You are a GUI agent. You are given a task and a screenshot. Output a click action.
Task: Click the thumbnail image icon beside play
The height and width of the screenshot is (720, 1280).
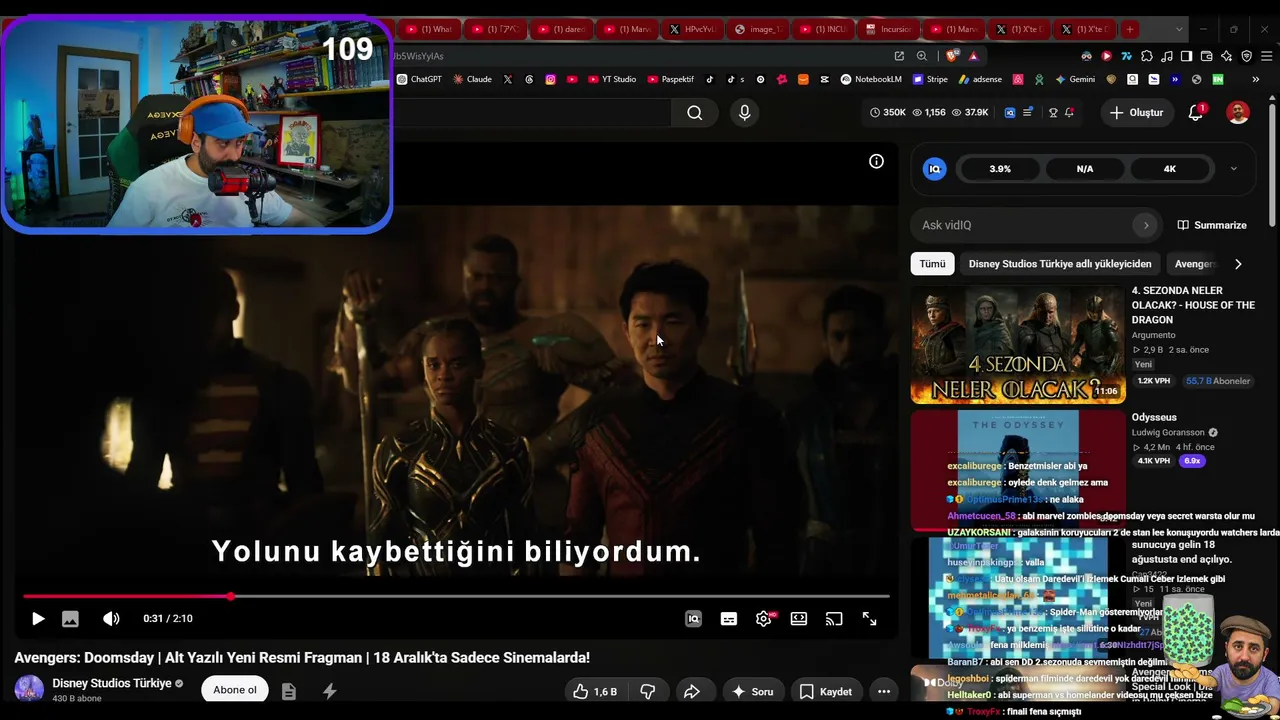coord(70,619)
